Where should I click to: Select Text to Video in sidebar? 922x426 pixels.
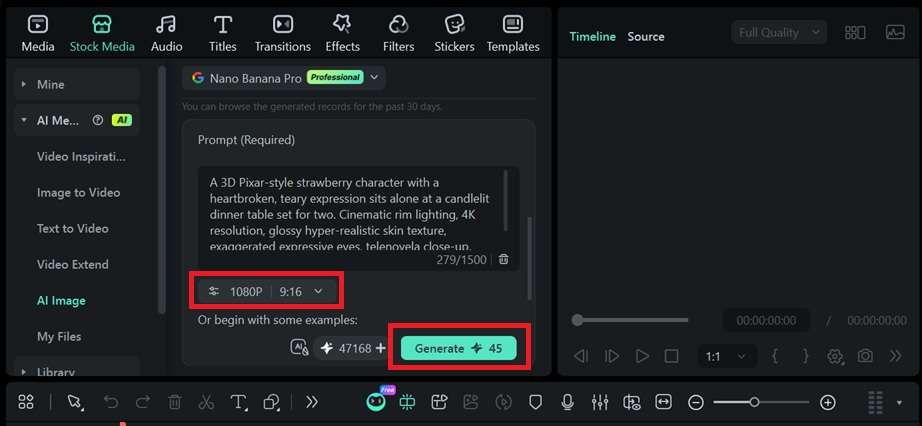pyautogui.click(x=72, y=229)
